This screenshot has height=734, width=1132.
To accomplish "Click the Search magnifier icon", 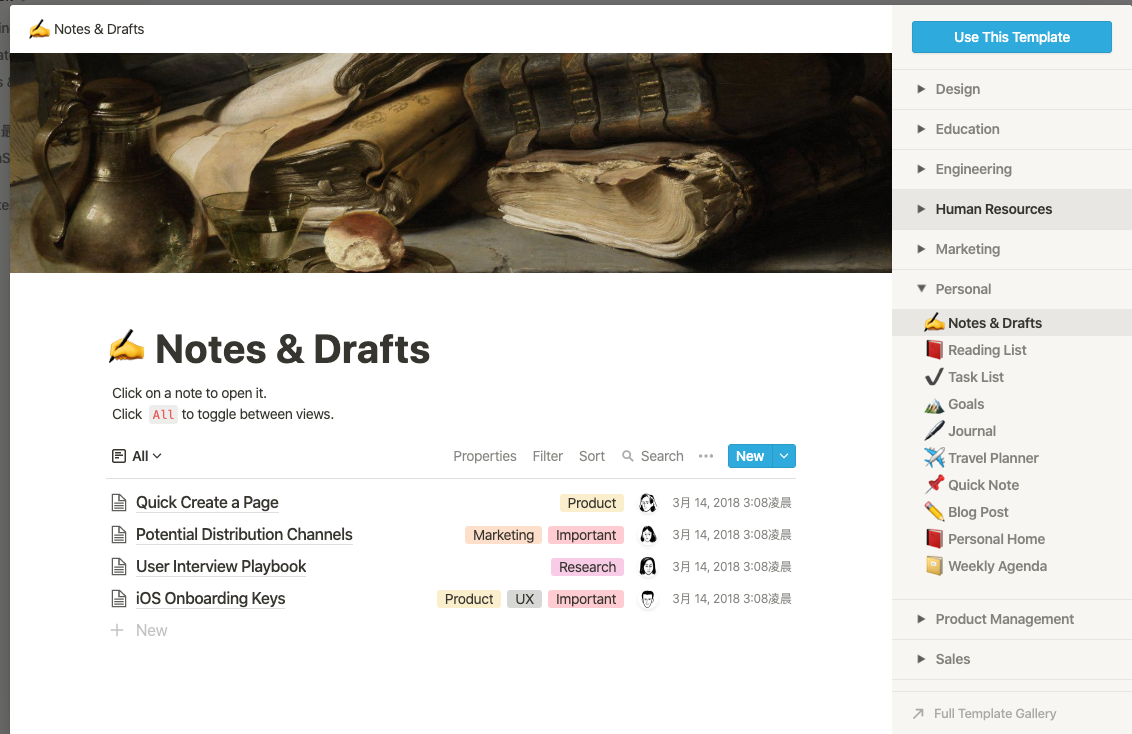I will [628, 456].
